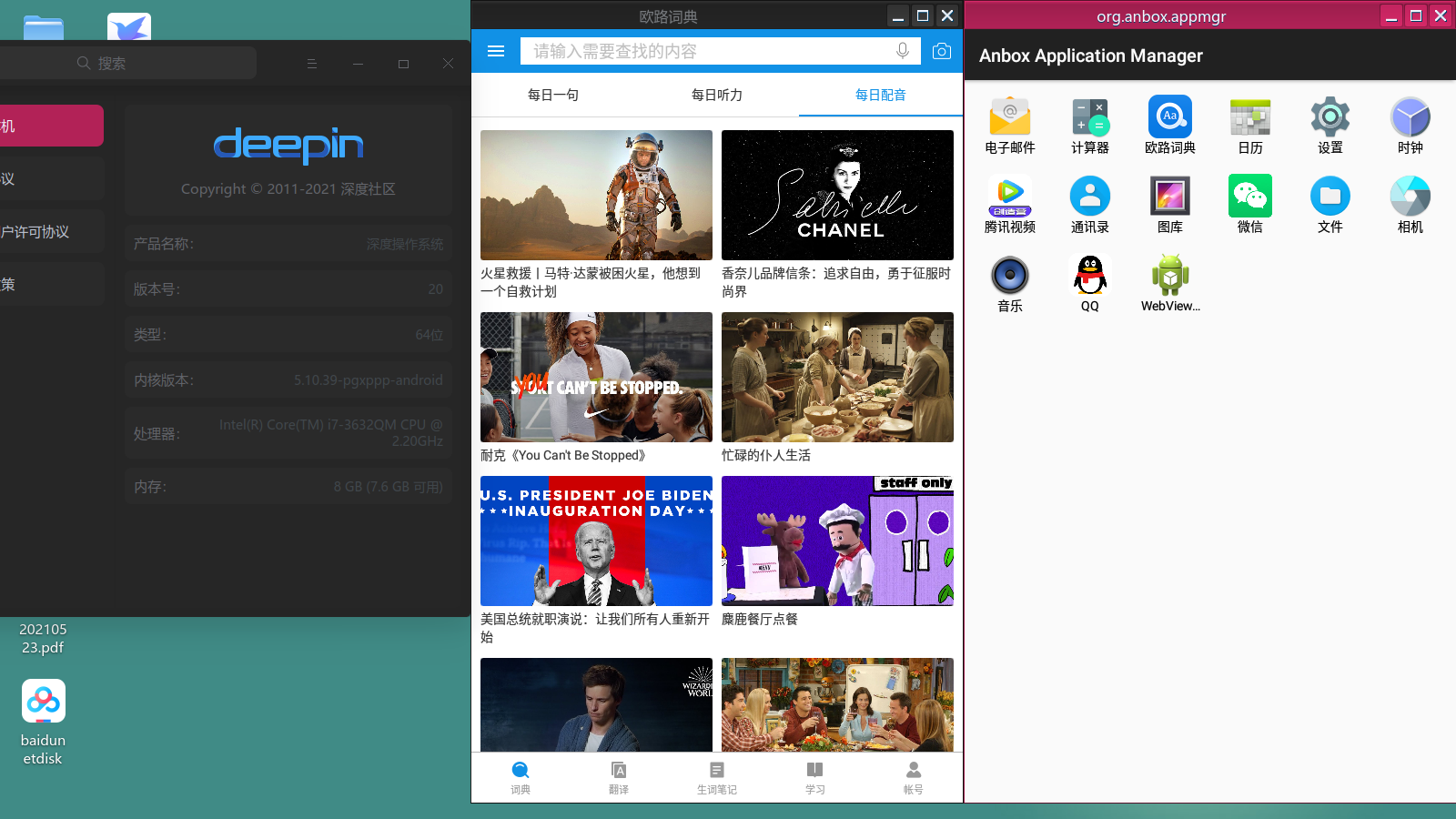Image resolution: width=1456 pixels, height=819 pixels.
Task: Launch the 相机 camera app icon
Action: [1410, 197]
